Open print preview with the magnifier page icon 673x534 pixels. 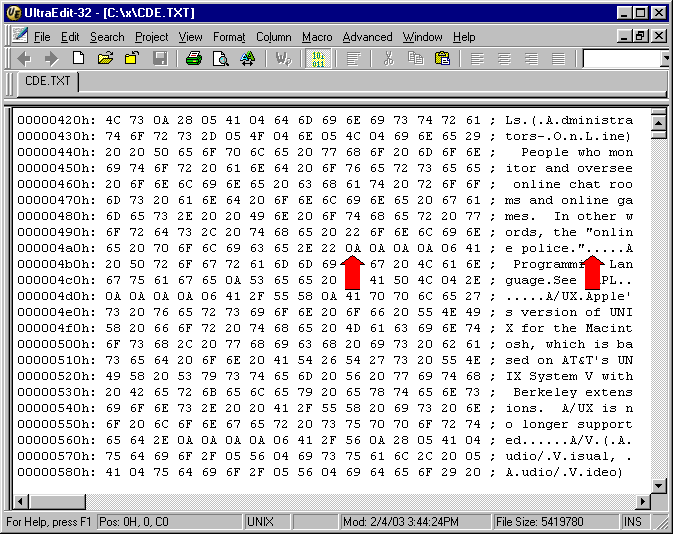tap(221, 58)
